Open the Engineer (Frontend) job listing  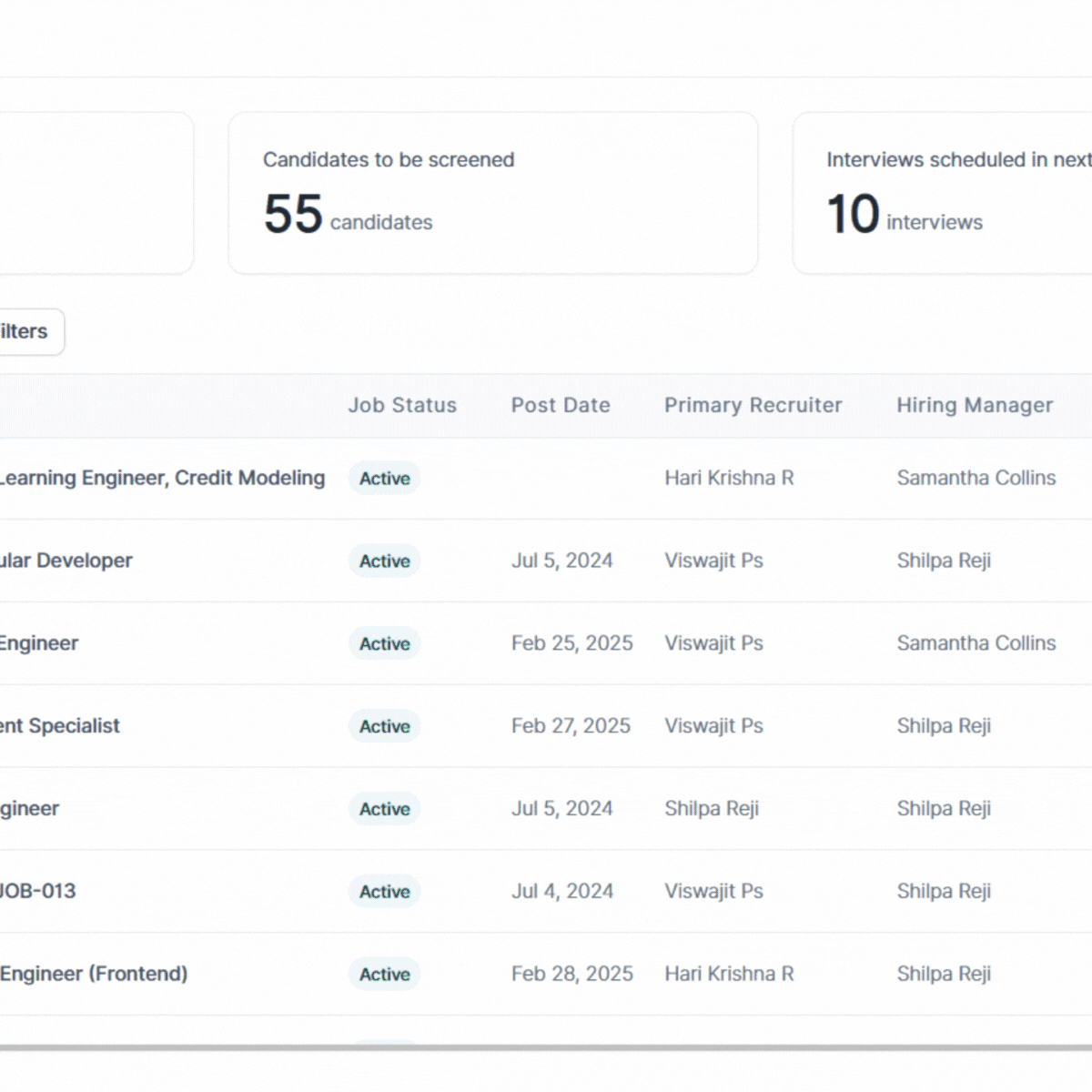tap(94, 974)
